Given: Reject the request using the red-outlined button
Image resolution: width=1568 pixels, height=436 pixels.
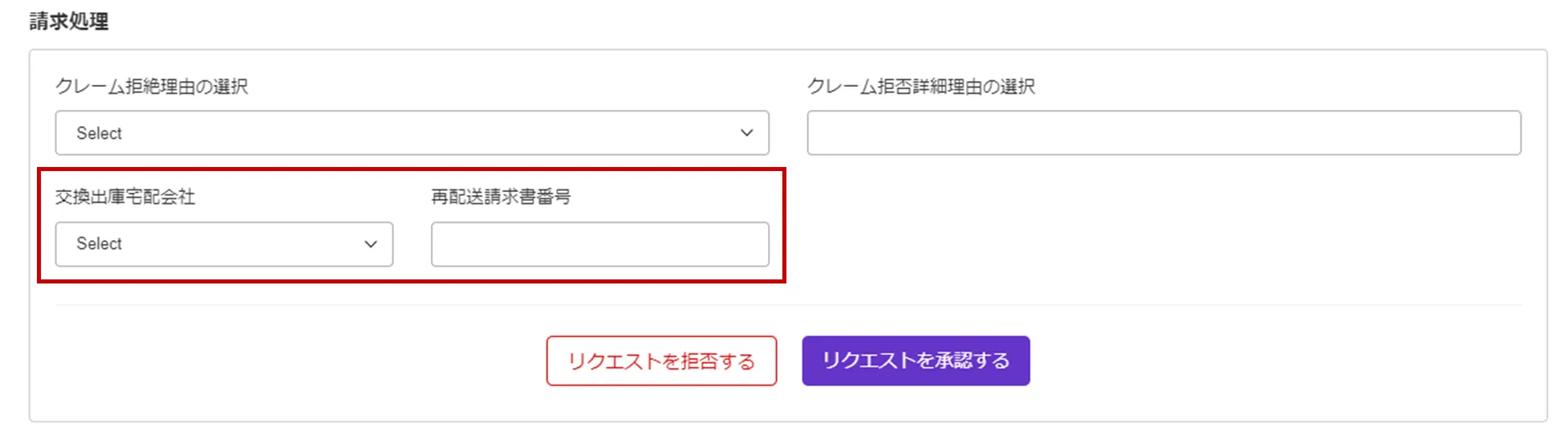Looking at the screenshot, I should 661,361.
